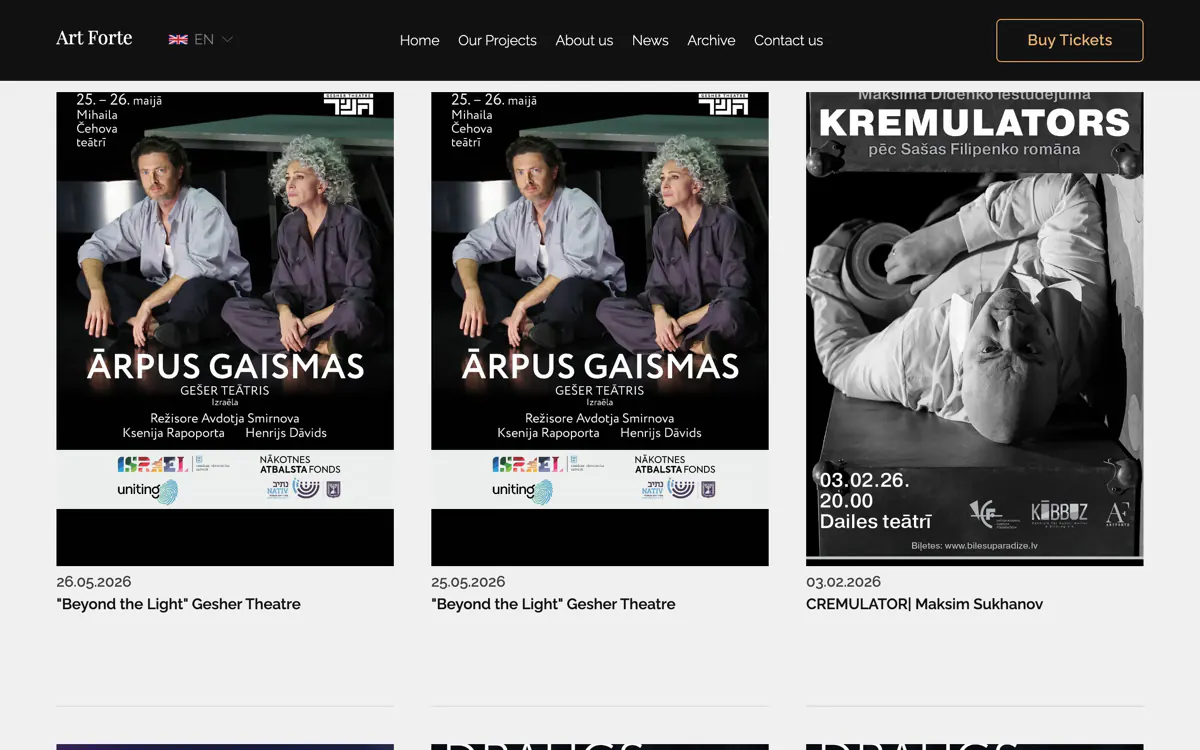Select the date text 25.05.2026
This screenshot has height=750, width=1200.
[468, 582]
